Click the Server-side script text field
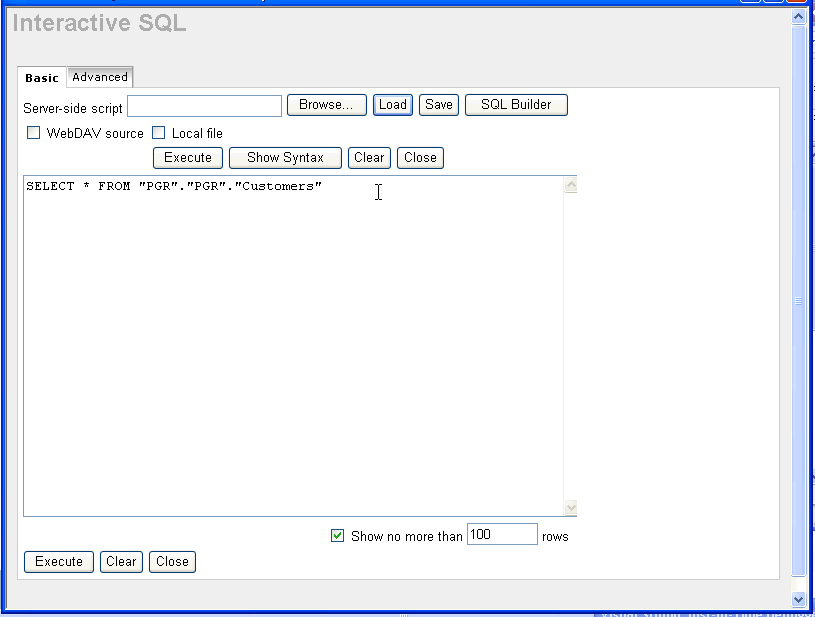The image size is (815, 617). [x=204, y=105]
